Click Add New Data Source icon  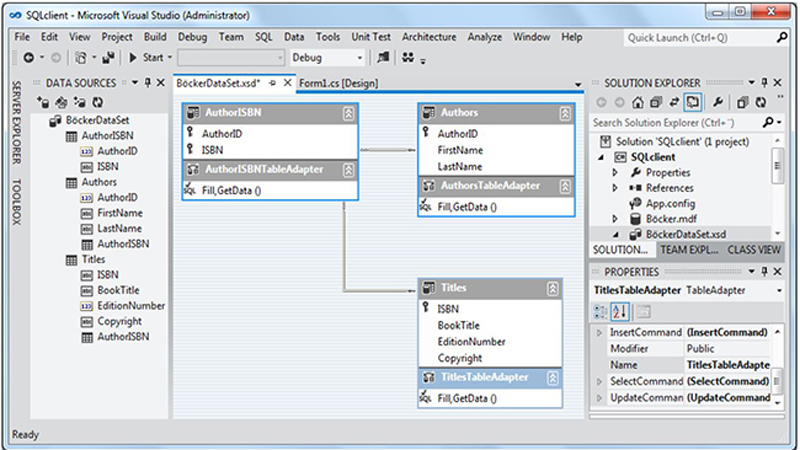[43, 102]
